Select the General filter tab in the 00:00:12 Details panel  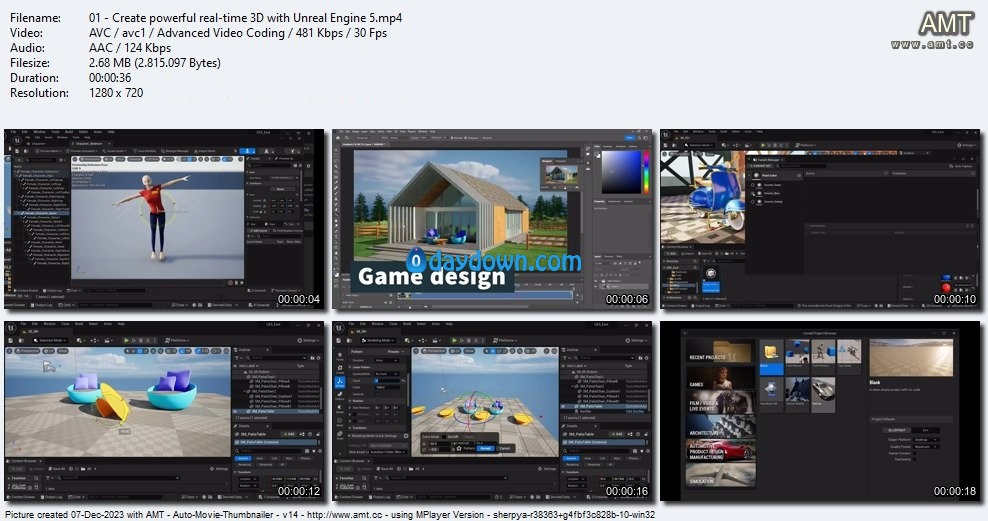[243, 458]
